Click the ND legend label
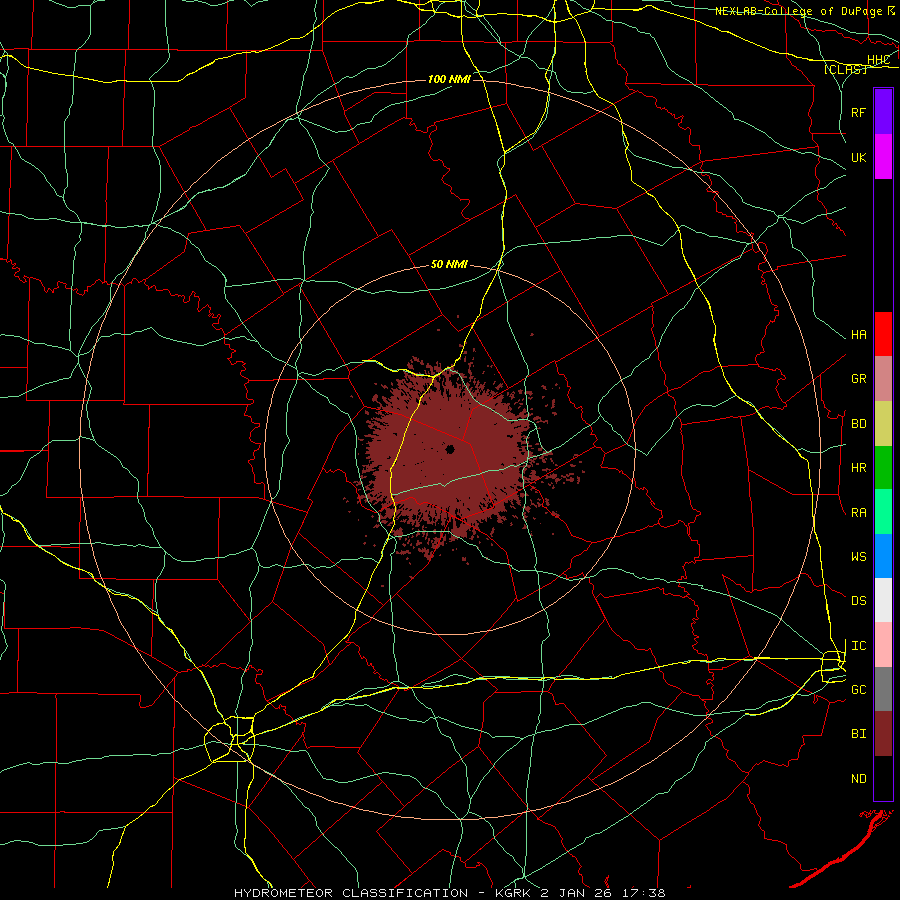 click(x=858, y=778)
